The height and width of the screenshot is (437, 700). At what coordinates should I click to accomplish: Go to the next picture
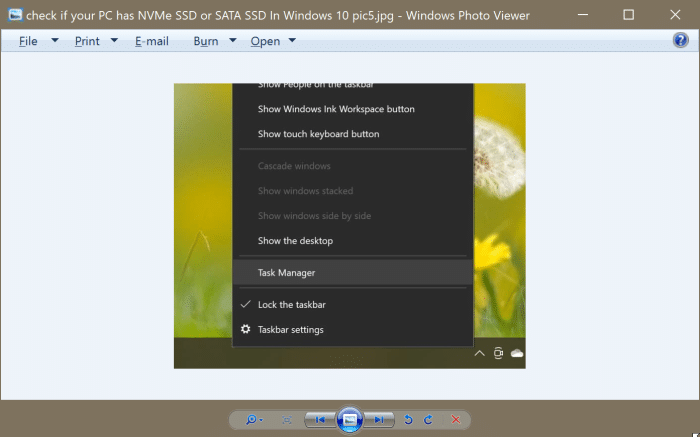click(x=379, y=420)
